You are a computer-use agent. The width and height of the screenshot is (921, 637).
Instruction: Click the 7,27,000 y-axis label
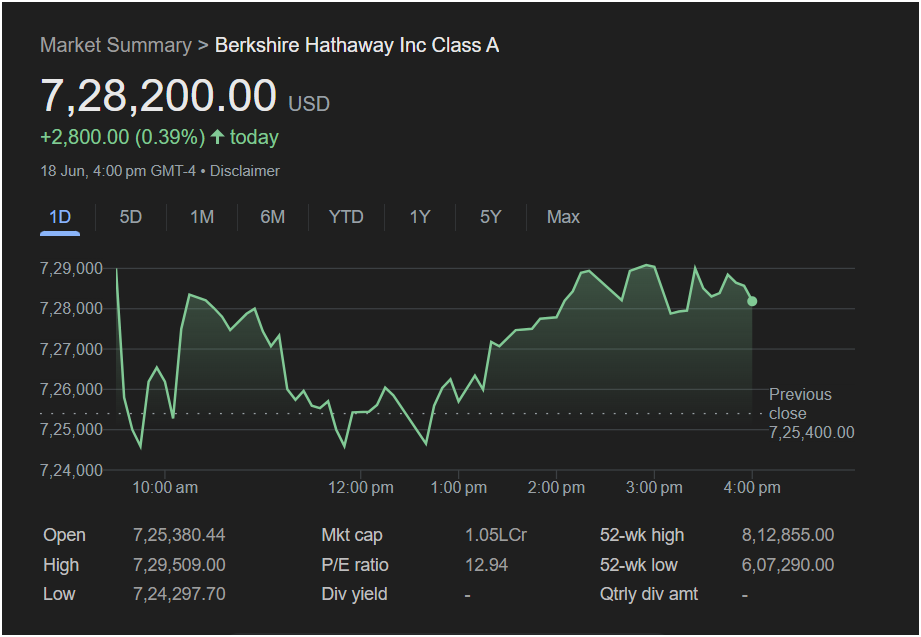pos(71,349)
